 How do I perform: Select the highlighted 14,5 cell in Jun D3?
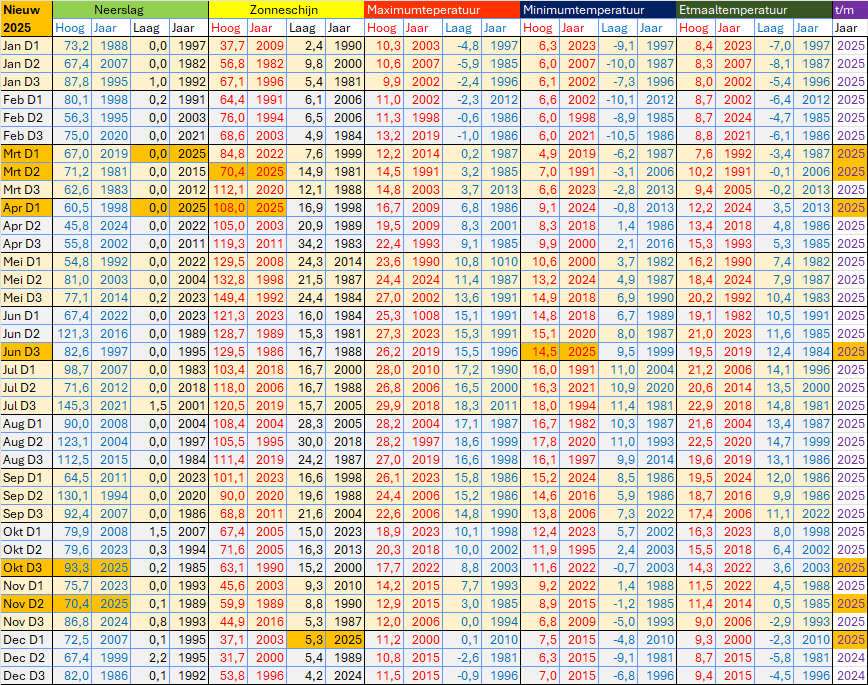click(540, 352)
